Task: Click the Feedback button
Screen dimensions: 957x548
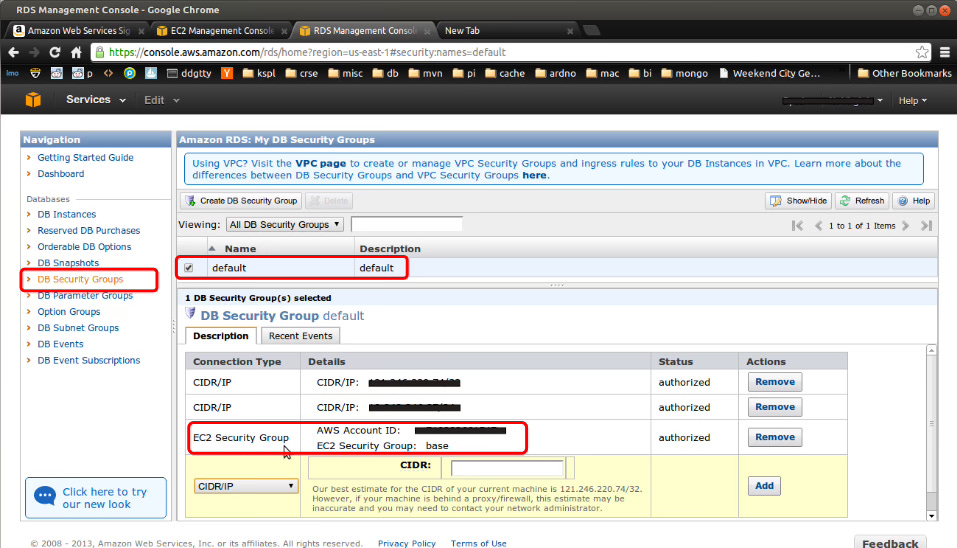Action: coord(890,543)
